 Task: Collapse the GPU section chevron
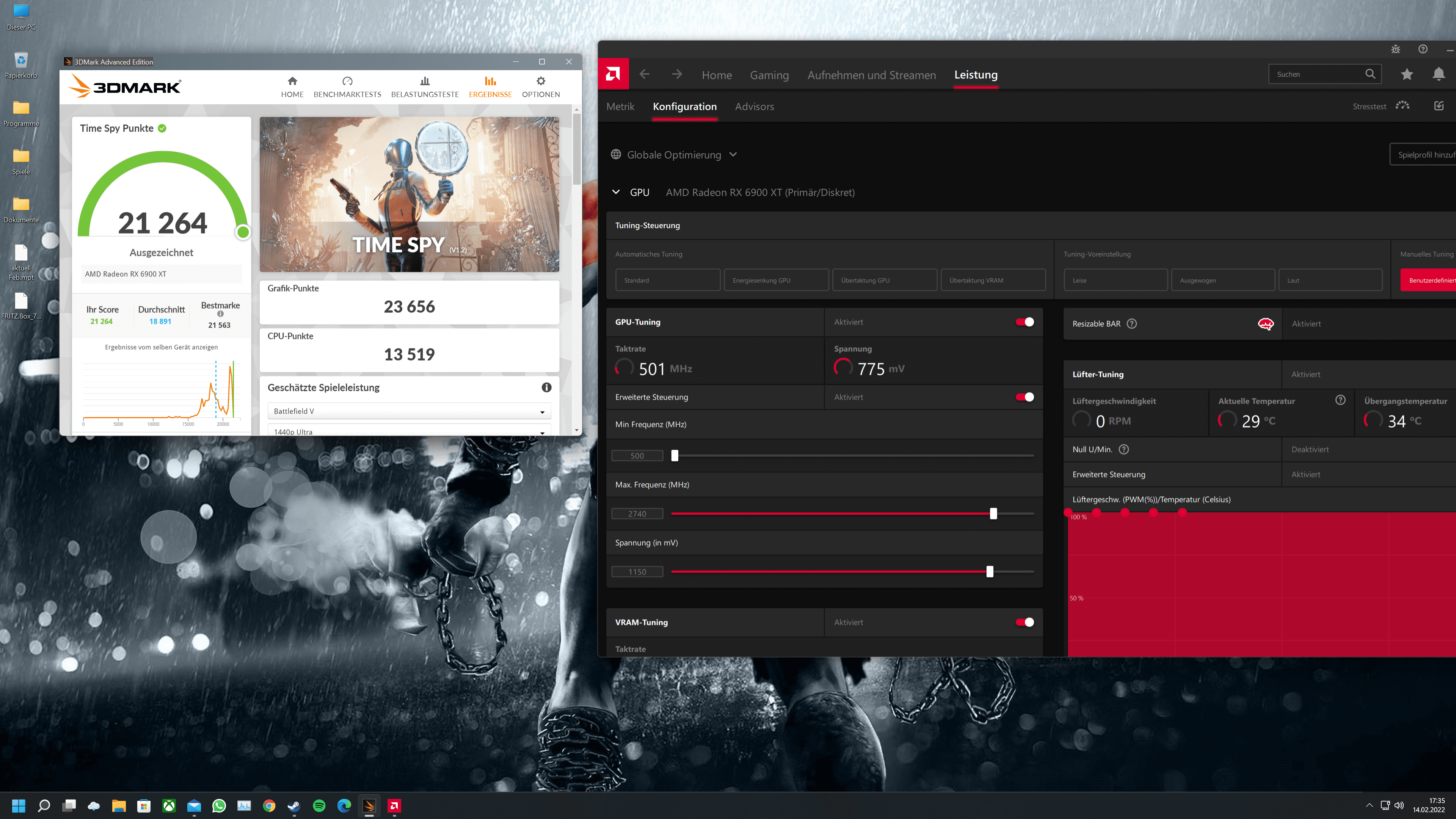point(615,192)
